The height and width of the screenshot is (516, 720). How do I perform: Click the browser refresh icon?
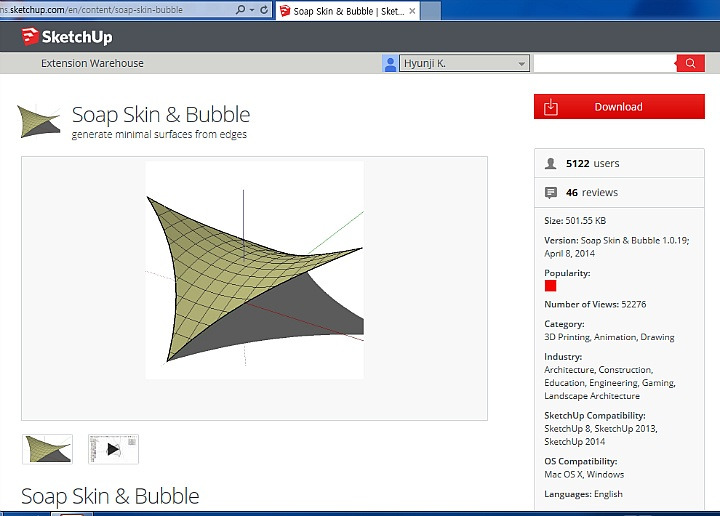(x=264, y=10)
